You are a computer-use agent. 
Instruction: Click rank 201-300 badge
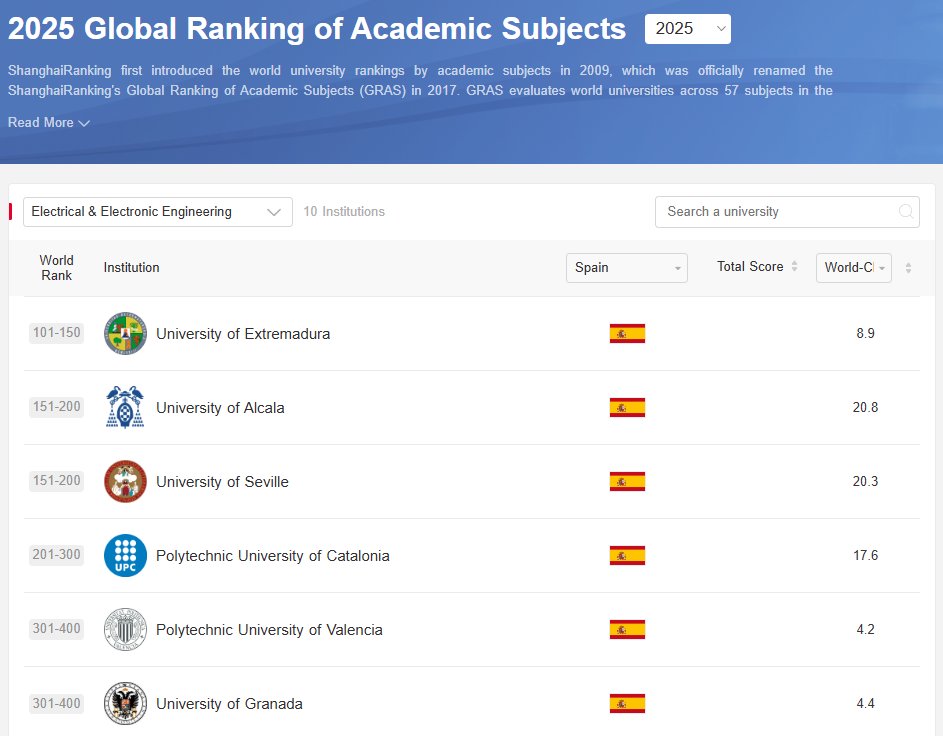57,554
